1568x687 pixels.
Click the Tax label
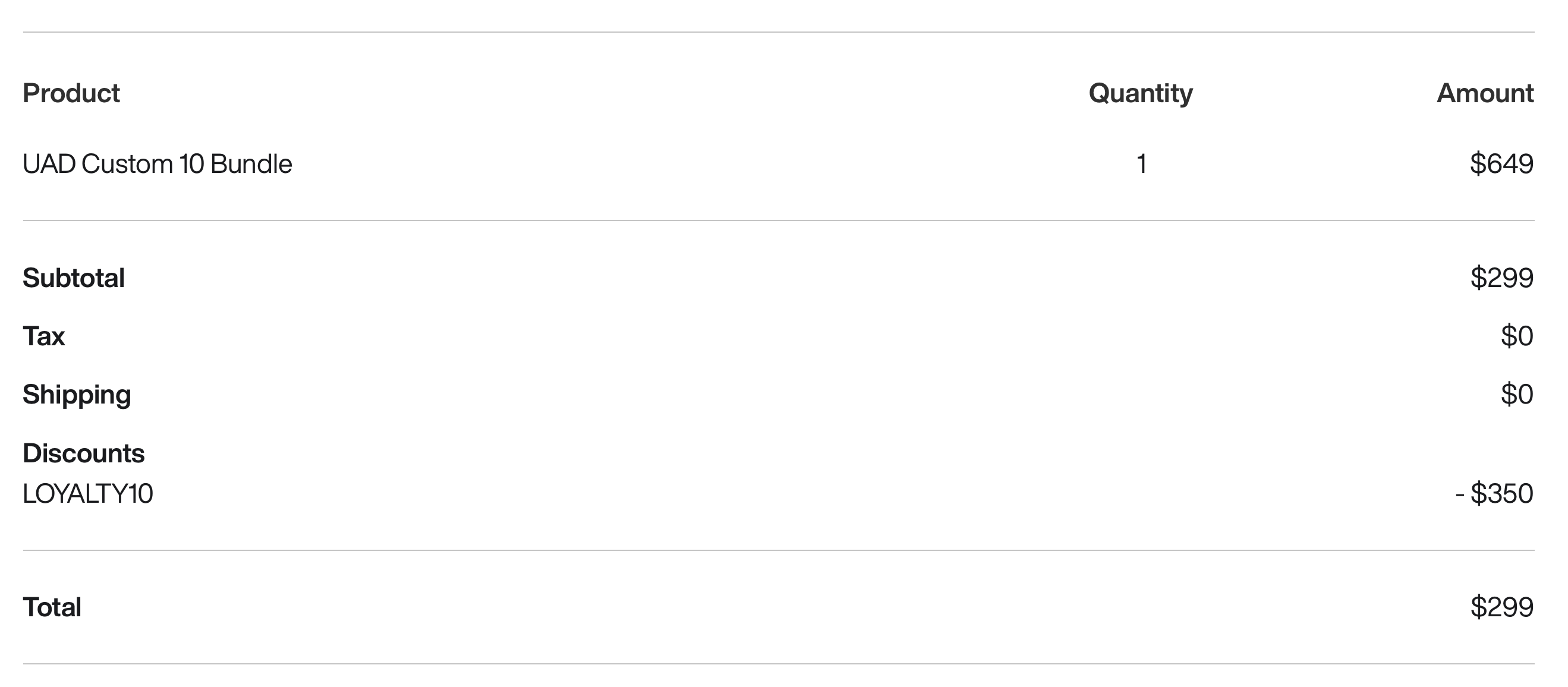[x=44, y=336]
